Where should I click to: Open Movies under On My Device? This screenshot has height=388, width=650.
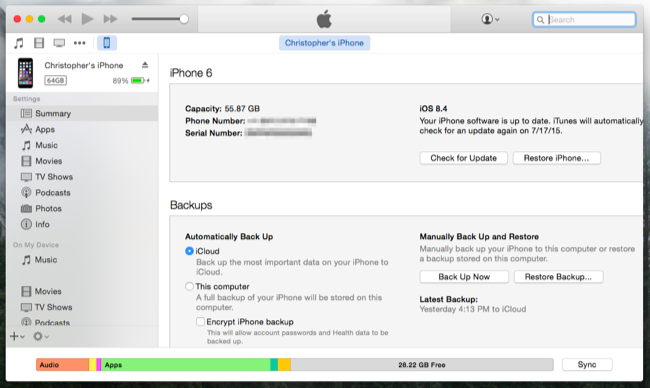click(82, 291)
